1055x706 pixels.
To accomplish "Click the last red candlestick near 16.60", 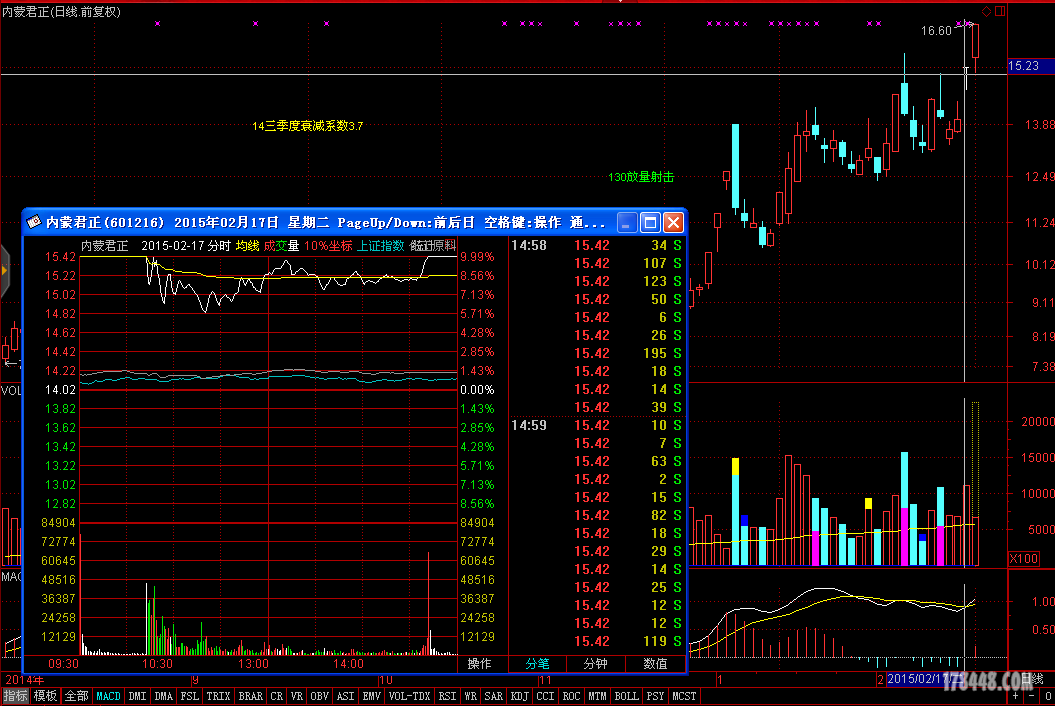I will 975,47.
